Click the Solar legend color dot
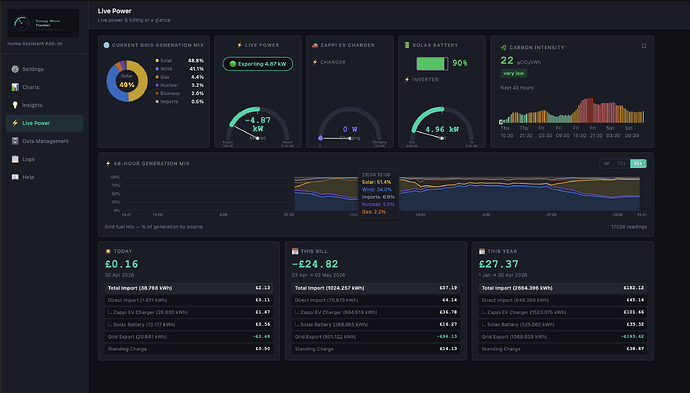 coord(157,60)
